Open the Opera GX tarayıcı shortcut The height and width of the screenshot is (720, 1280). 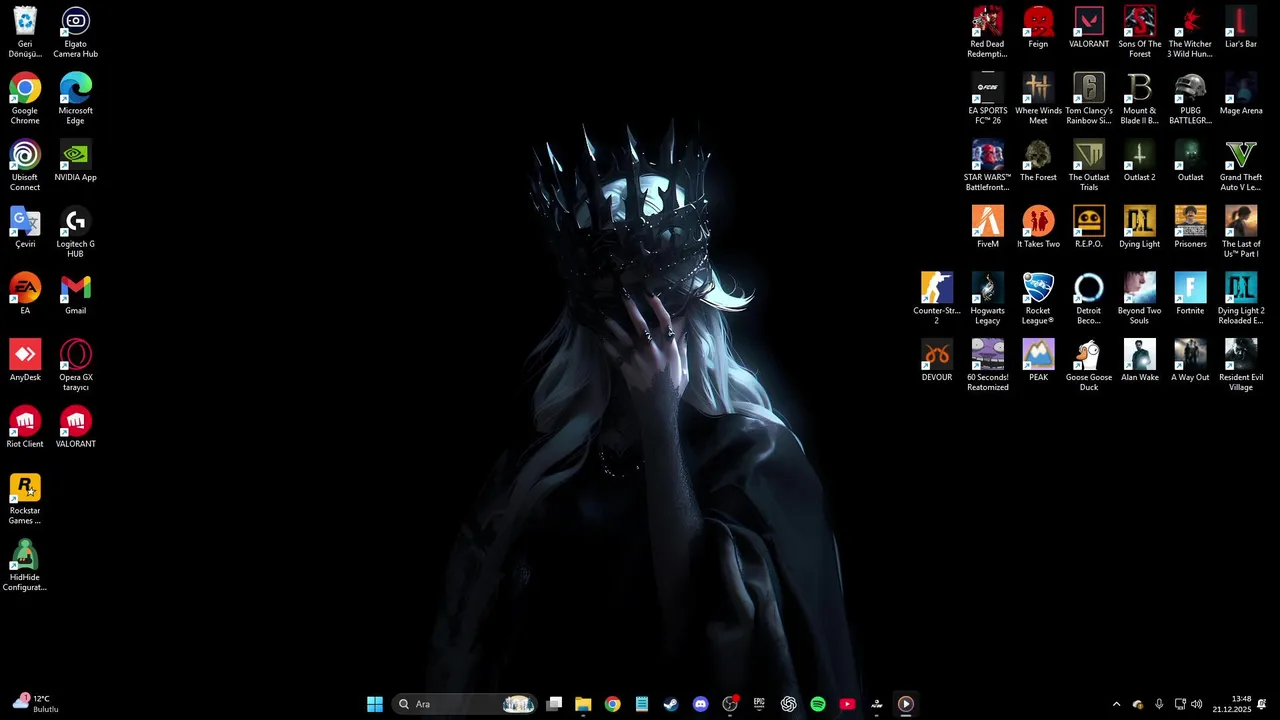[76, 366]
